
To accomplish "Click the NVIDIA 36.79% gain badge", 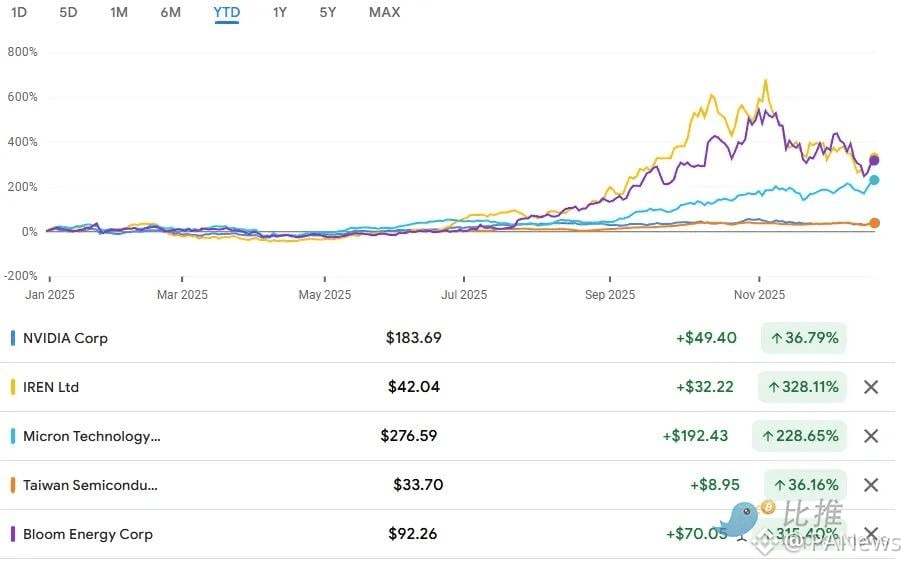I will [803, 338].
